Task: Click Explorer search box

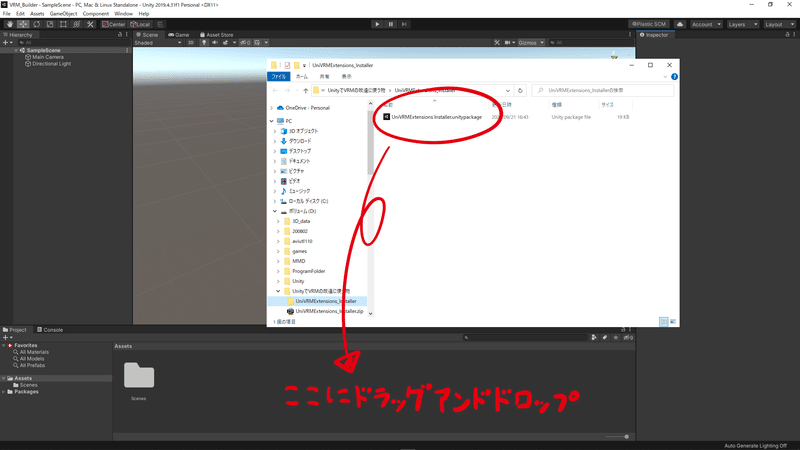Action: pos(603,91)
